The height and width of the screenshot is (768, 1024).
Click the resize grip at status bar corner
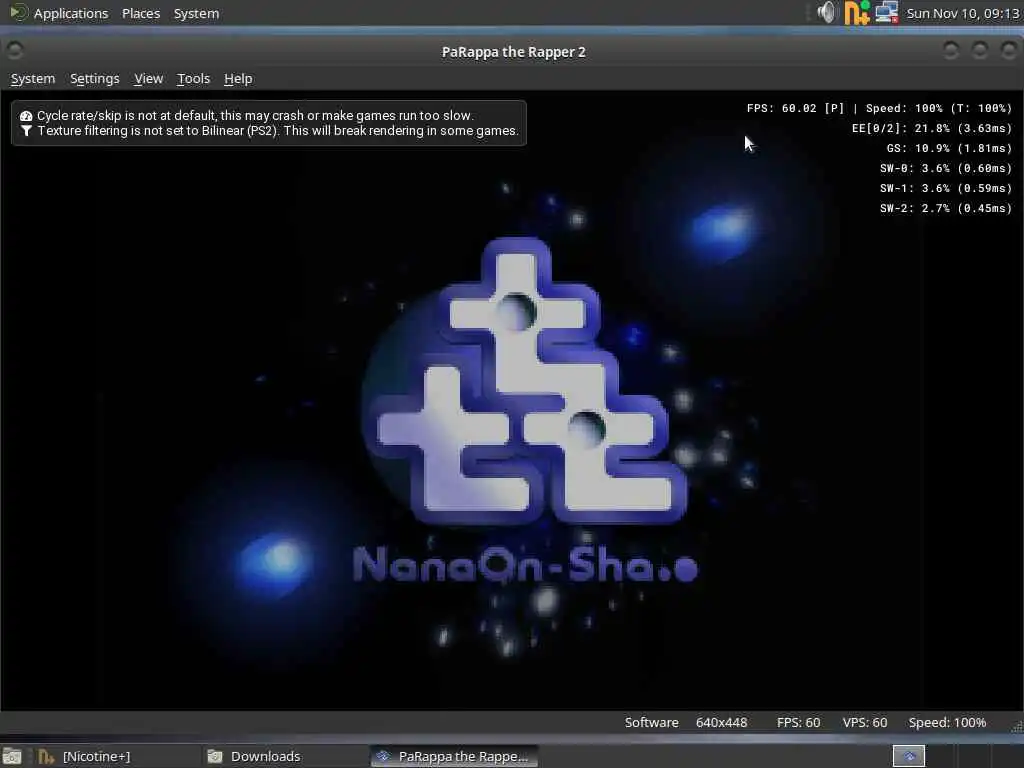click(1017, 726)
